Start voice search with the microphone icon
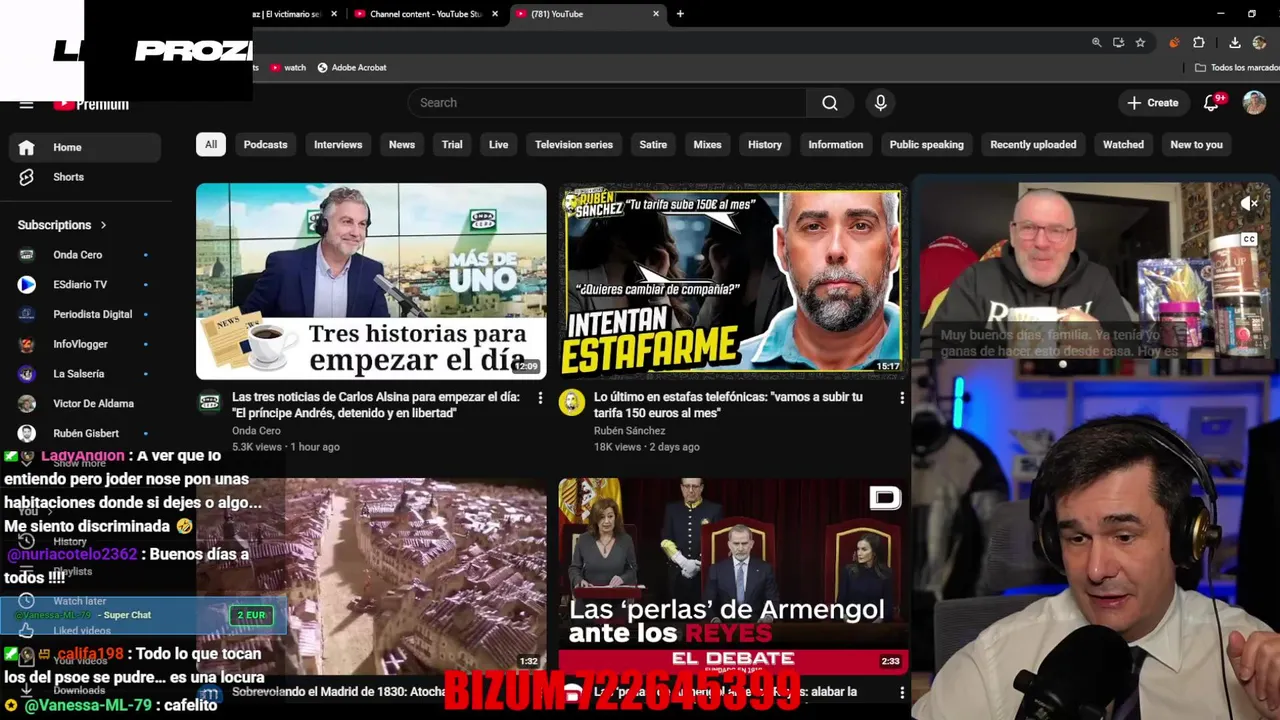1280x720 pixels. [880, 103]
